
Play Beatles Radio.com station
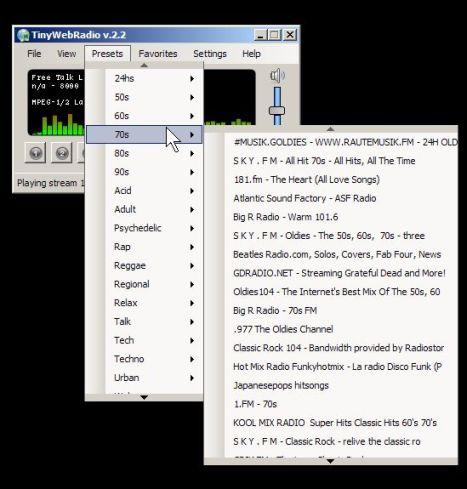[x=331, y=254]
